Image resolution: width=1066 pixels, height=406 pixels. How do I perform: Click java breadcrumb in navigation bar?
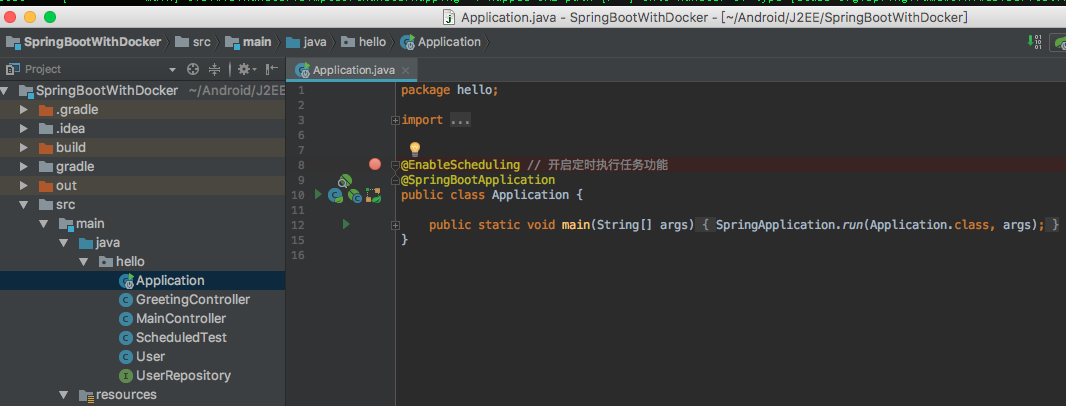[307, 42]
